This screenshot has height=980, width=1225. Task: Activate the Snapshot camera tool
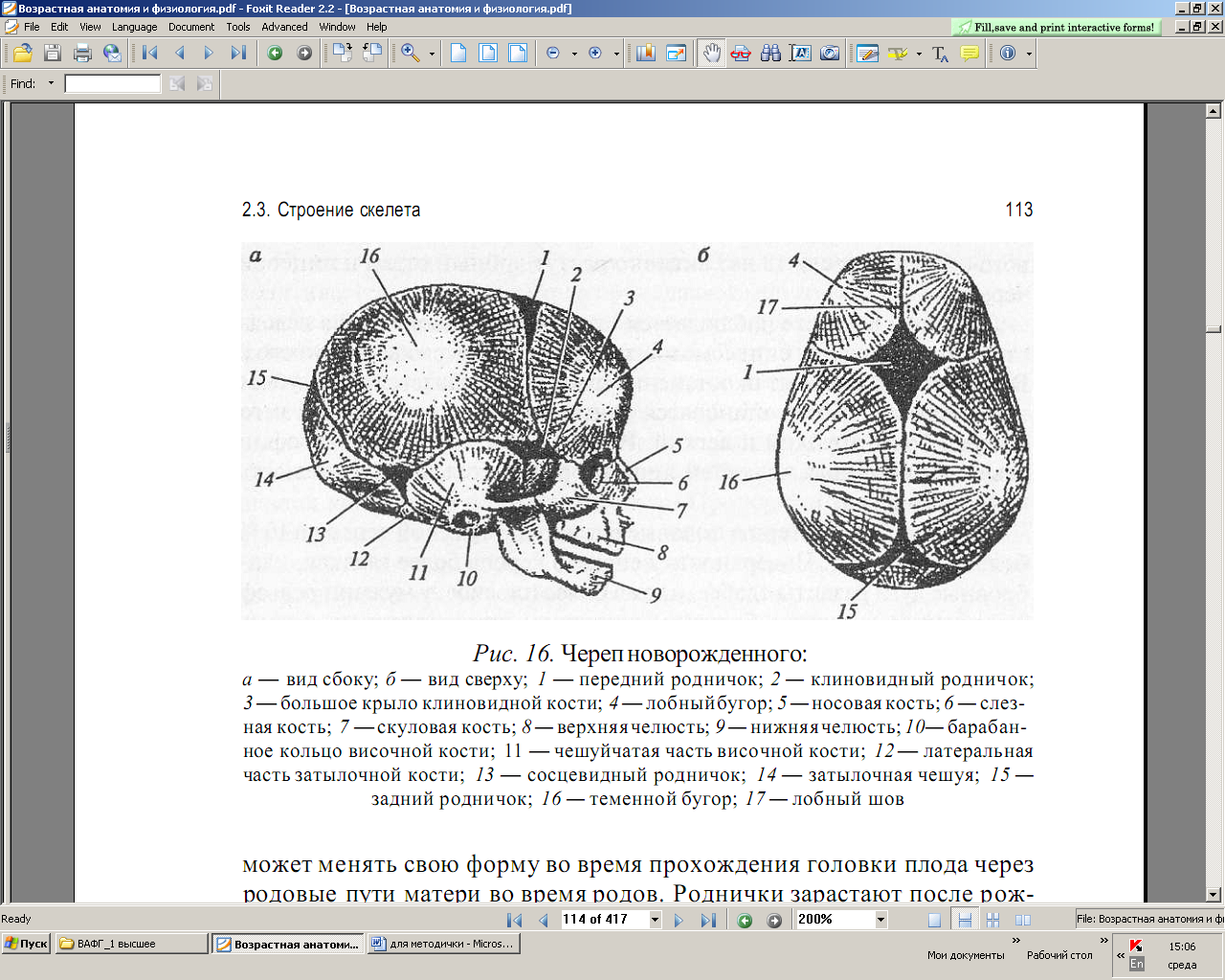[830, 54]
